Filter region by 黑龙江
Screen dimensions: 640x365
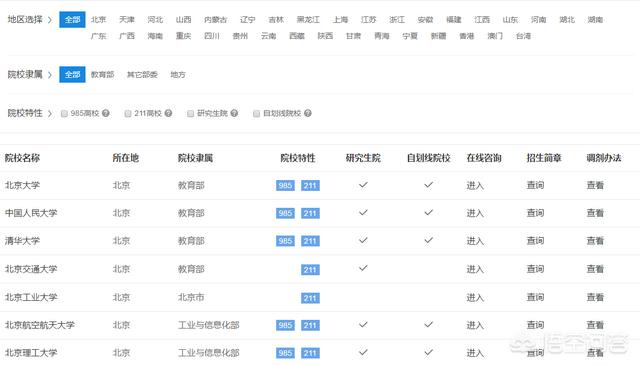click(308, 20)
